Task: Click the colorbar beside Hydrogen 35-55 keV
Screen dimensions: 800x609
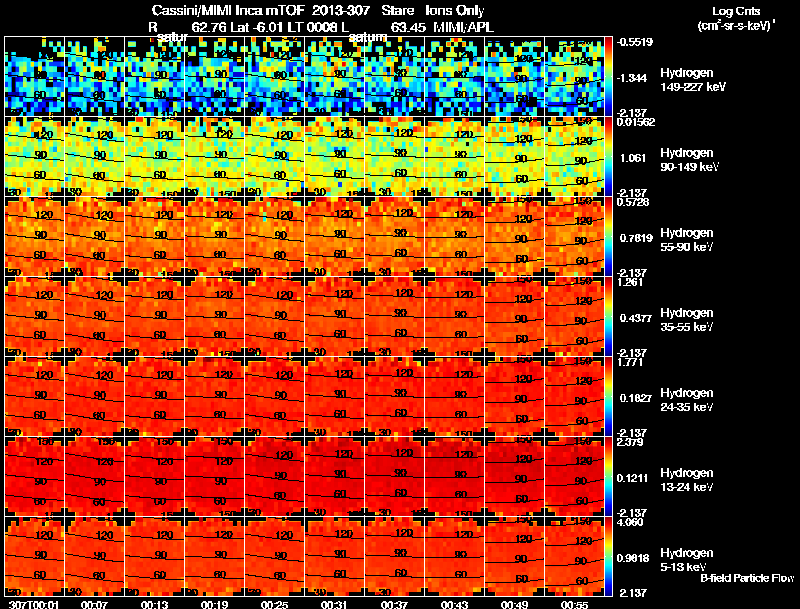Action: pos(608,317)
